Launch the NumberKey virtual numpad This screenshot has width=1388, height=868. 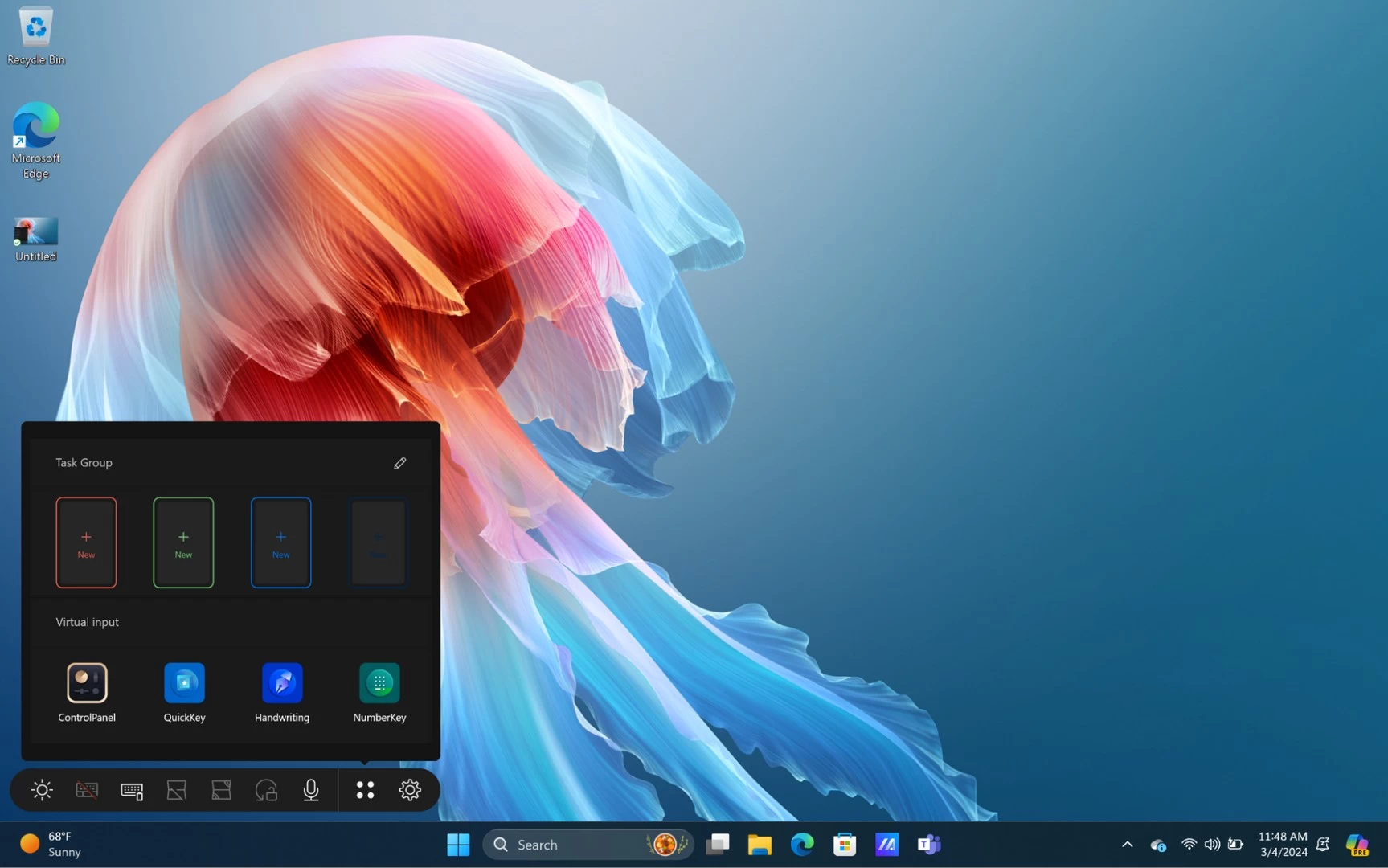379,683
